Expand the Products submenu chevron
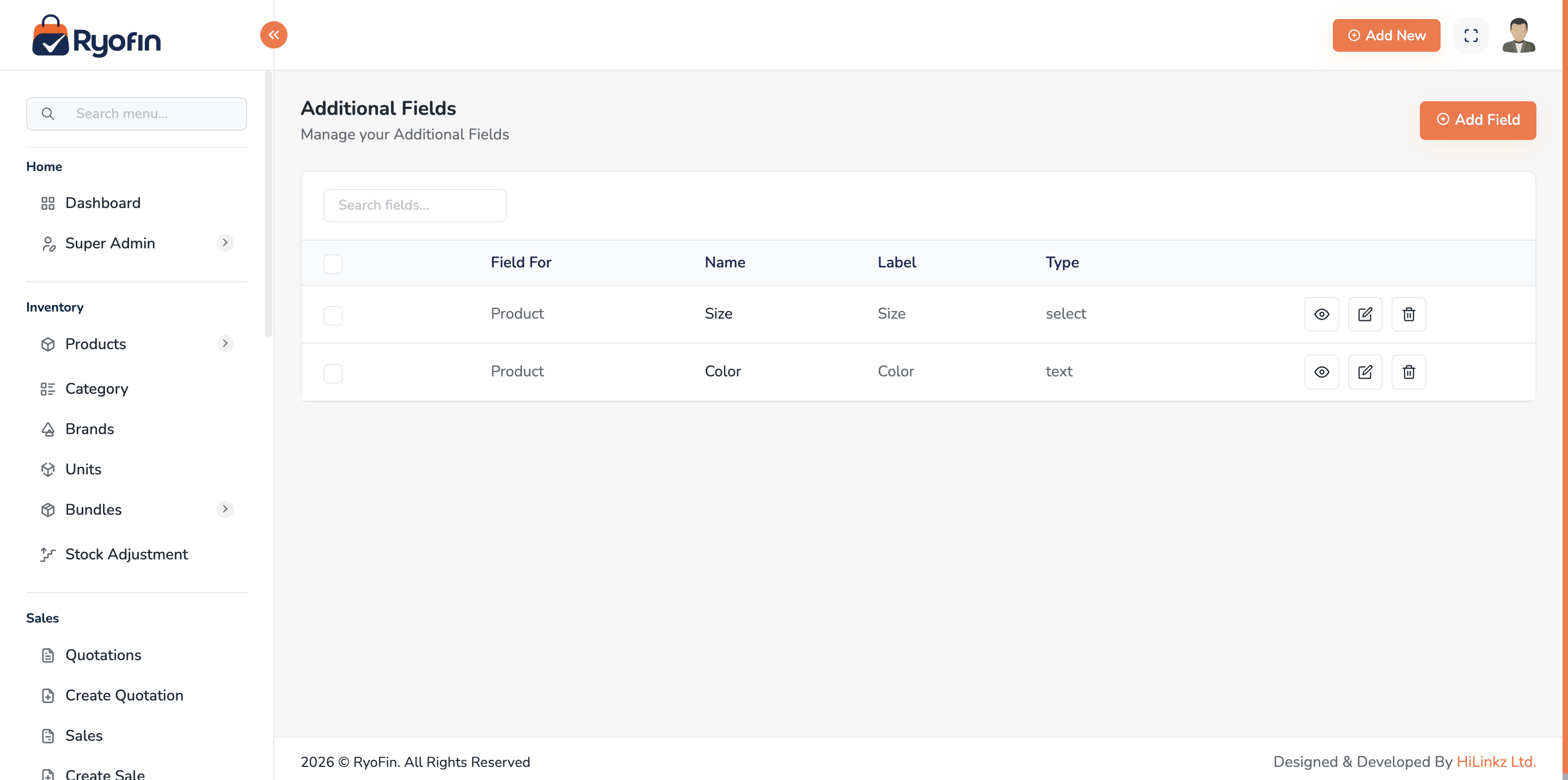 (x=225, y=344)
